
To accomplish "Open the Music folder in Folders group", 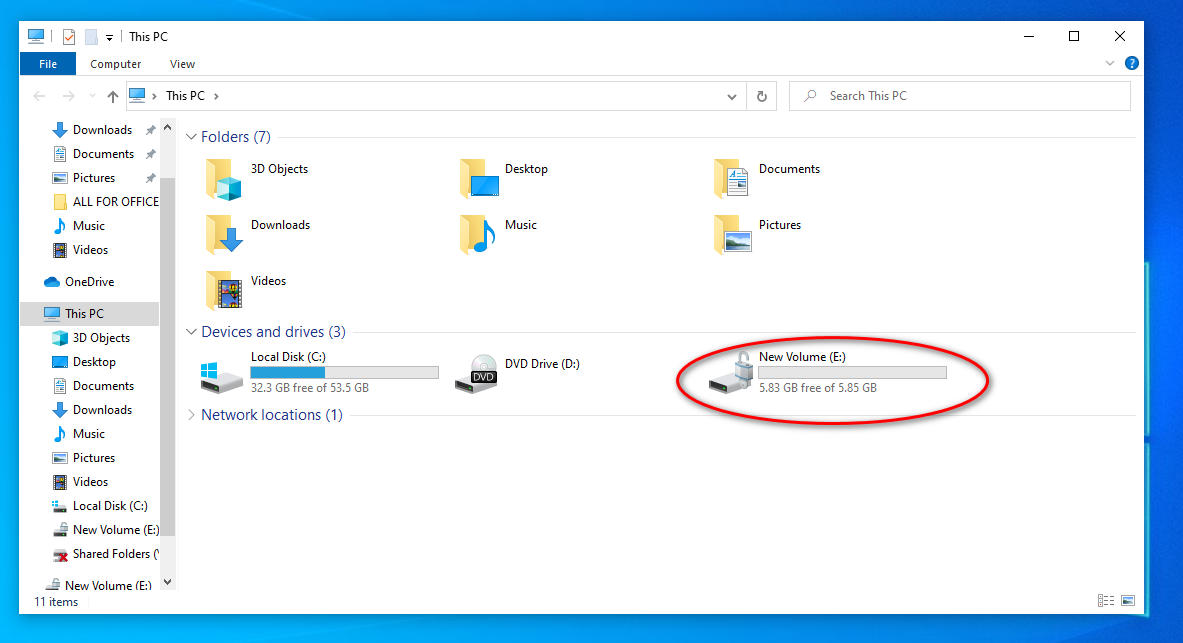I will (478, 235).
